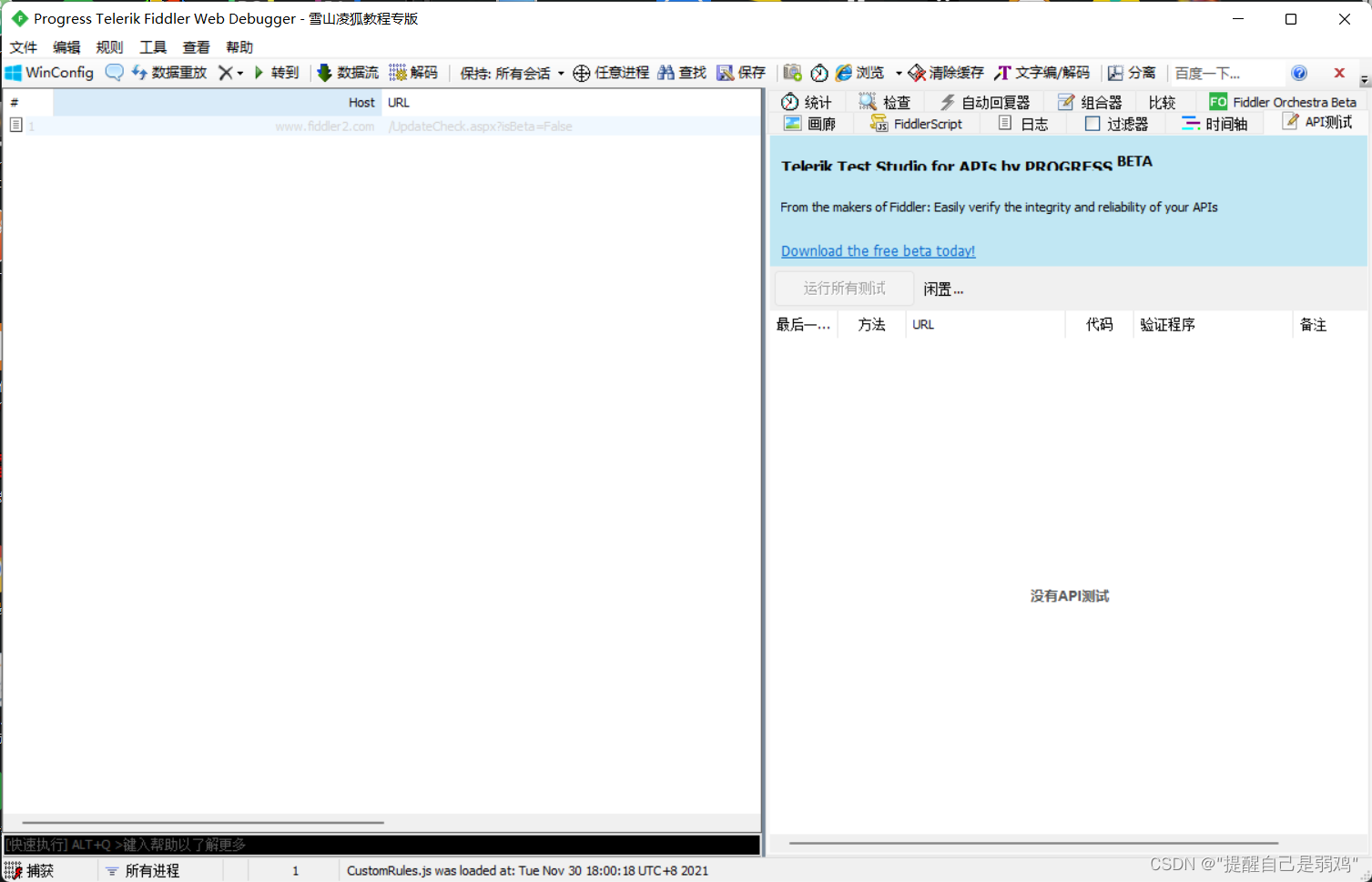This screenshot has width=1372, height=882.
Task: Click the 保存 save button
Action: click(x=741, y=73)
